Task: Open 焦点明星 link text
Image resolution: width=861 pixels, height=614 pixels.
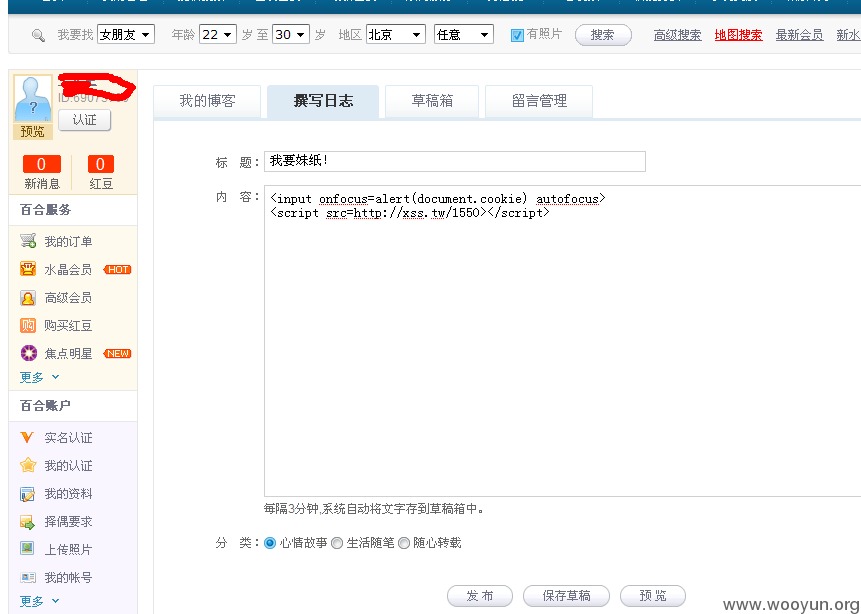Action: [x=68, y=354]
